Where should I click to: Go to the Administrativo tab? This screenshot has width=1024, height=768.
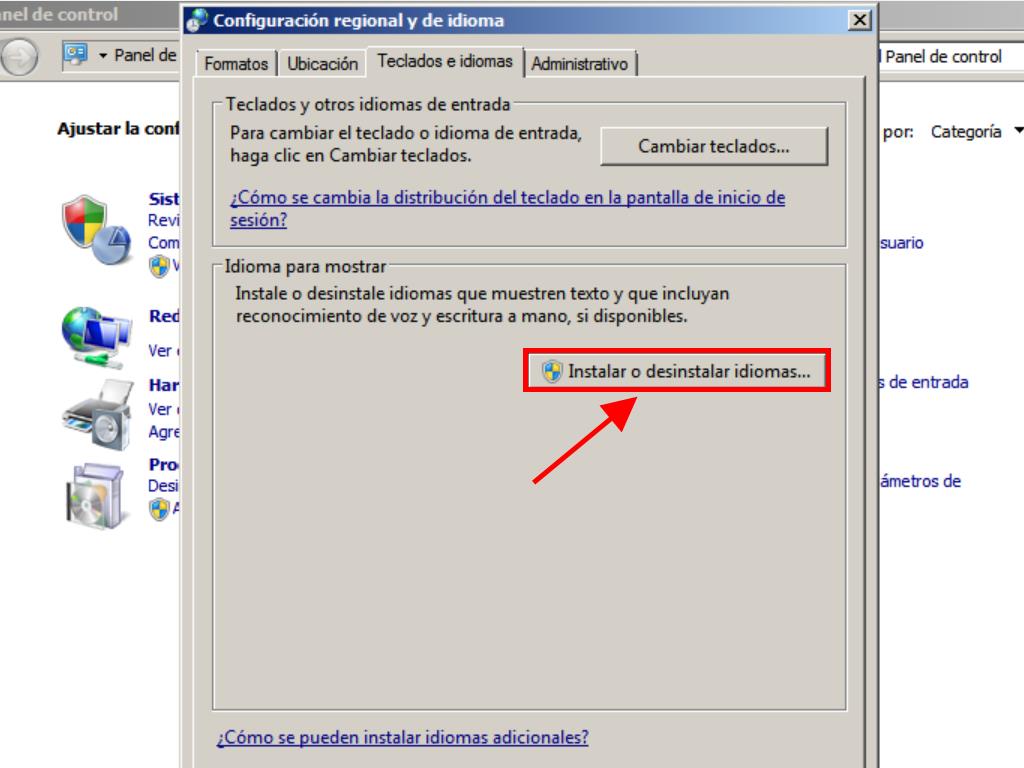[x=580, y=64]
